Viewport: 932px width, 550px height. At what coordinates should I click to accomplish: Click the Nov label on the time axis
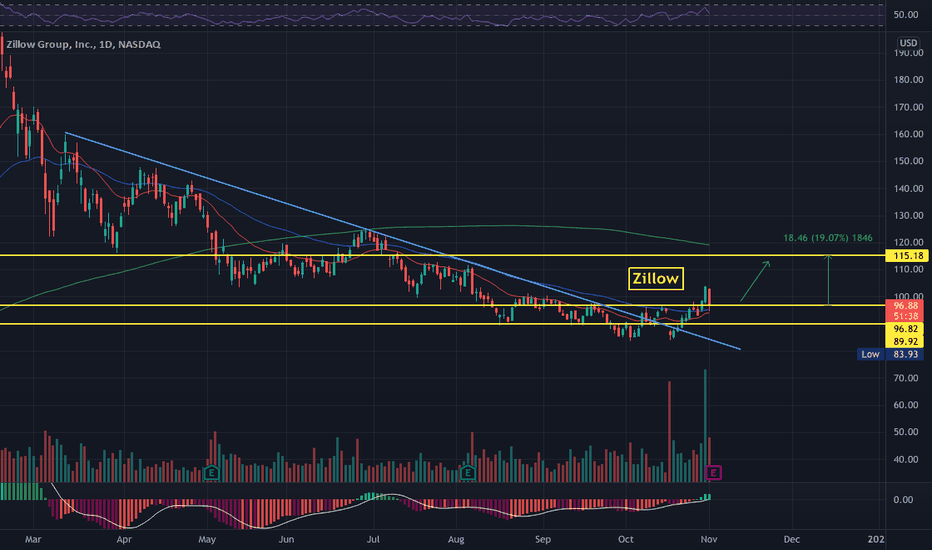709,539
